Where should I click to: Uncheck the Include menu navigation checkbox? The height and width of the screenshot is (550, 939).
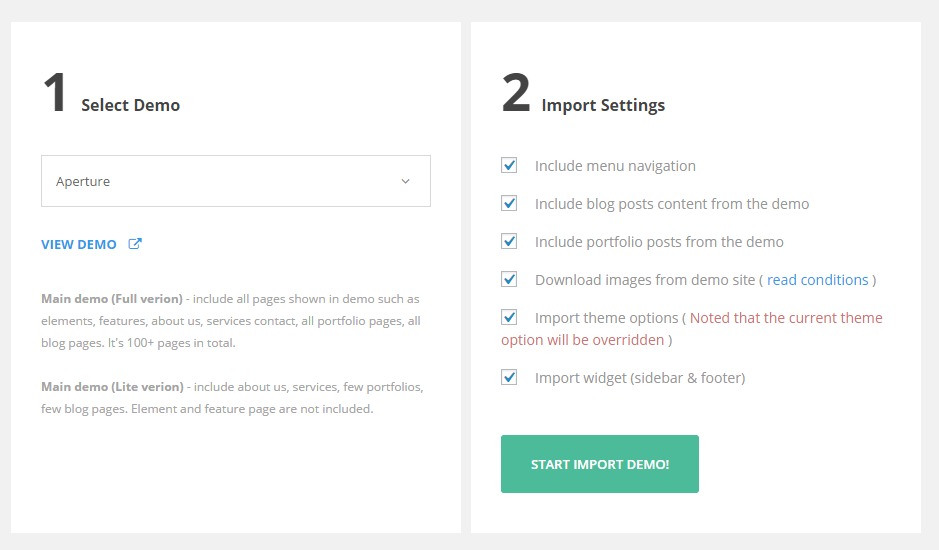coord(510,165)
